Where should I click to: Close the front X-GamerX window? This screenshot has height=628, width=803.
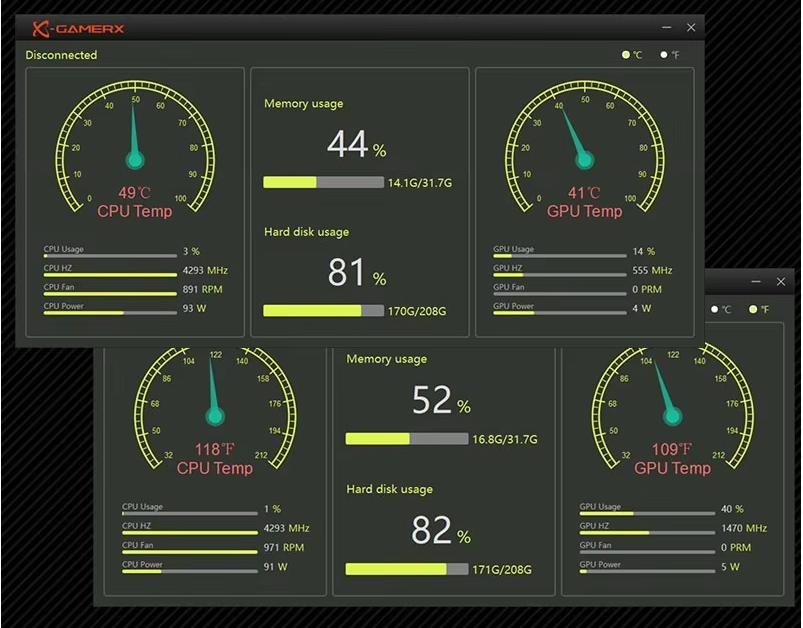coord(691,28)
